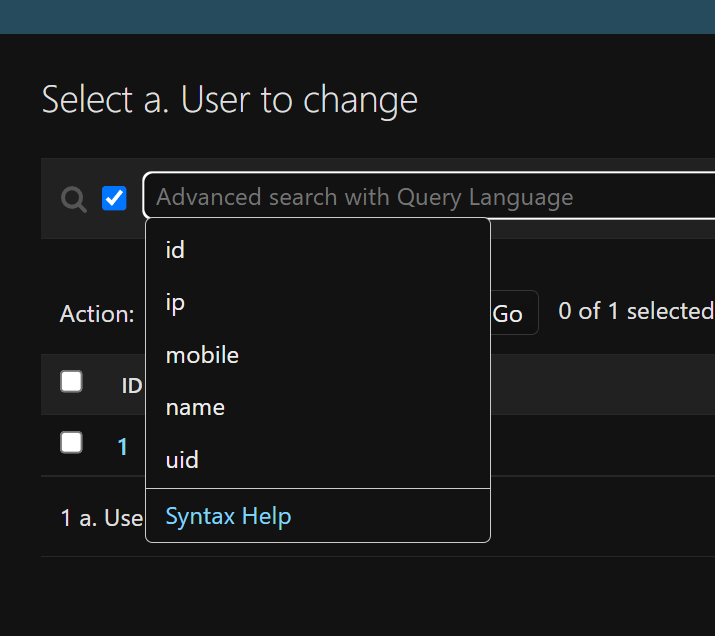The height and width of the screenshot is (636, 715).
Task: Select the "mobile" field suggestion
Action: 202,355
